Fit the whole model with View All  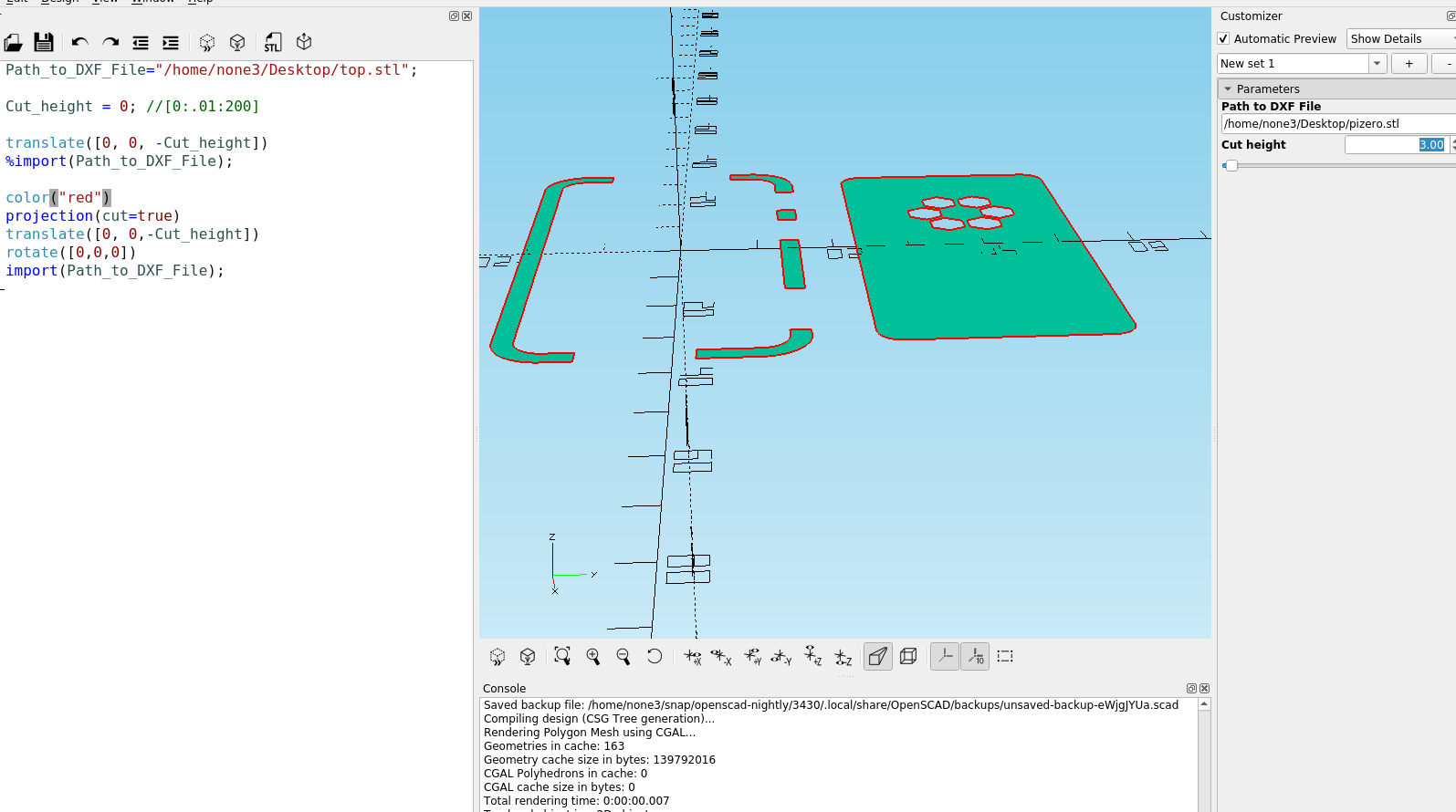[562, 656]
